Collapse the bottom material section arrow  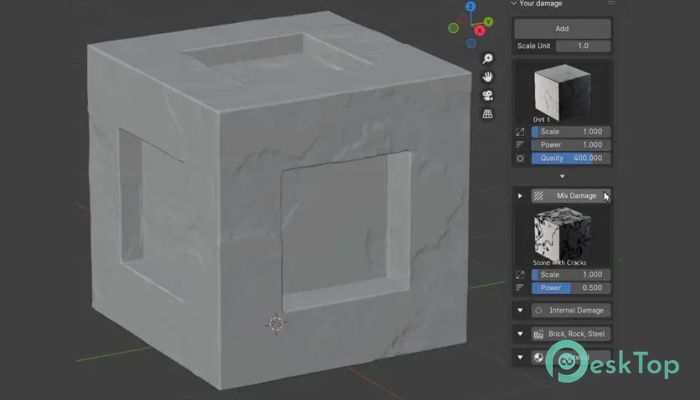coord(520,357)
